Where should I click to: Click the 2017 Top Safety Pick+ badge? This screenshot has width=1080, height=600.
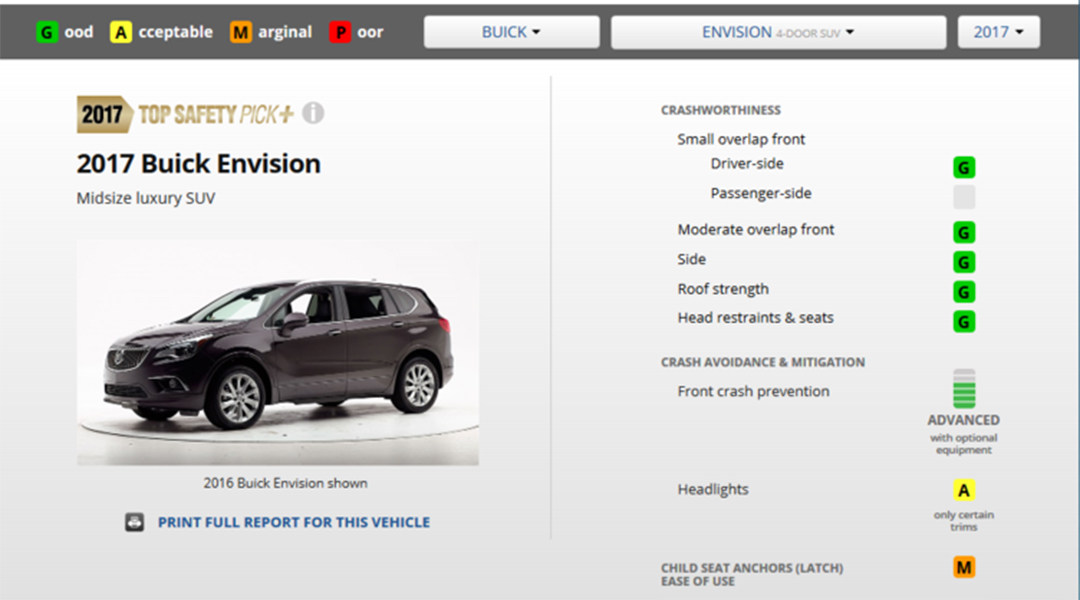pos(186,114)
